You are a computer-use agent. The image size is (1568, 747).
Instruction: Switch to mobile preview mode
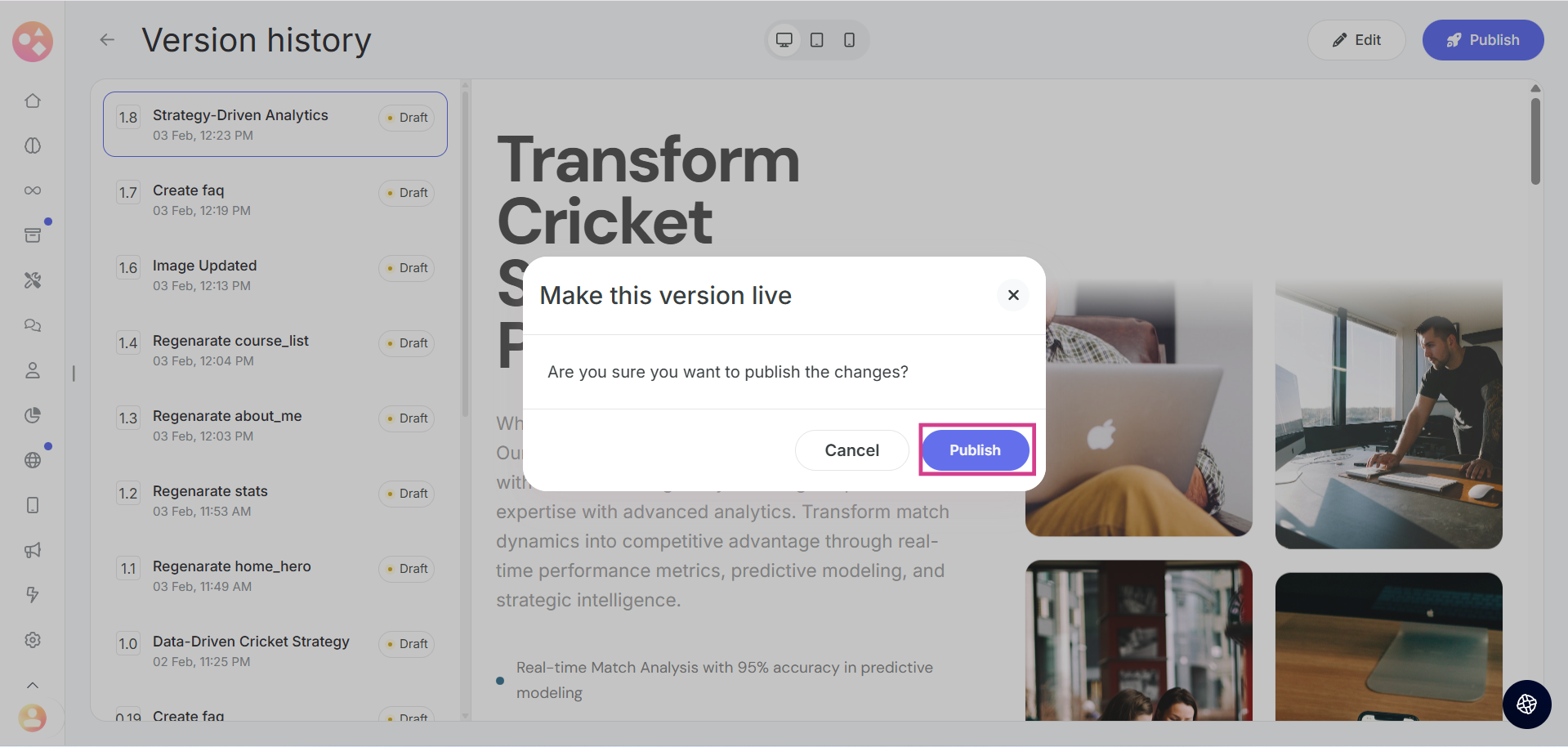click(849, 40)
